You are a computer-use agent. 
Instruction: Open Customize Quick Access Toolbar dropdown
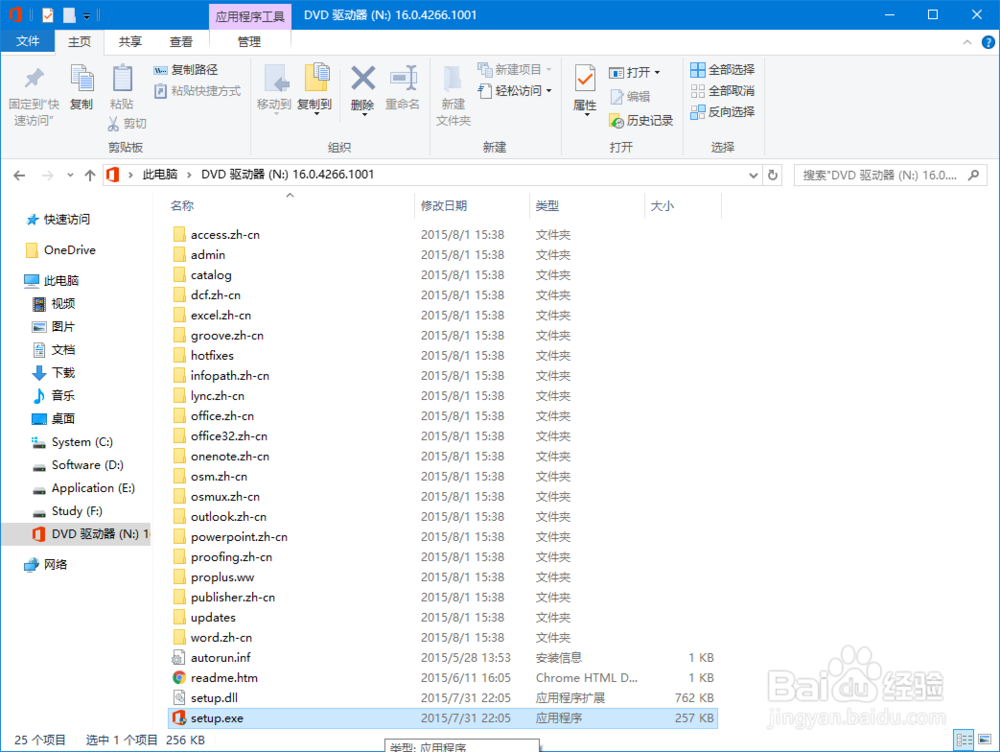[87, 15]
